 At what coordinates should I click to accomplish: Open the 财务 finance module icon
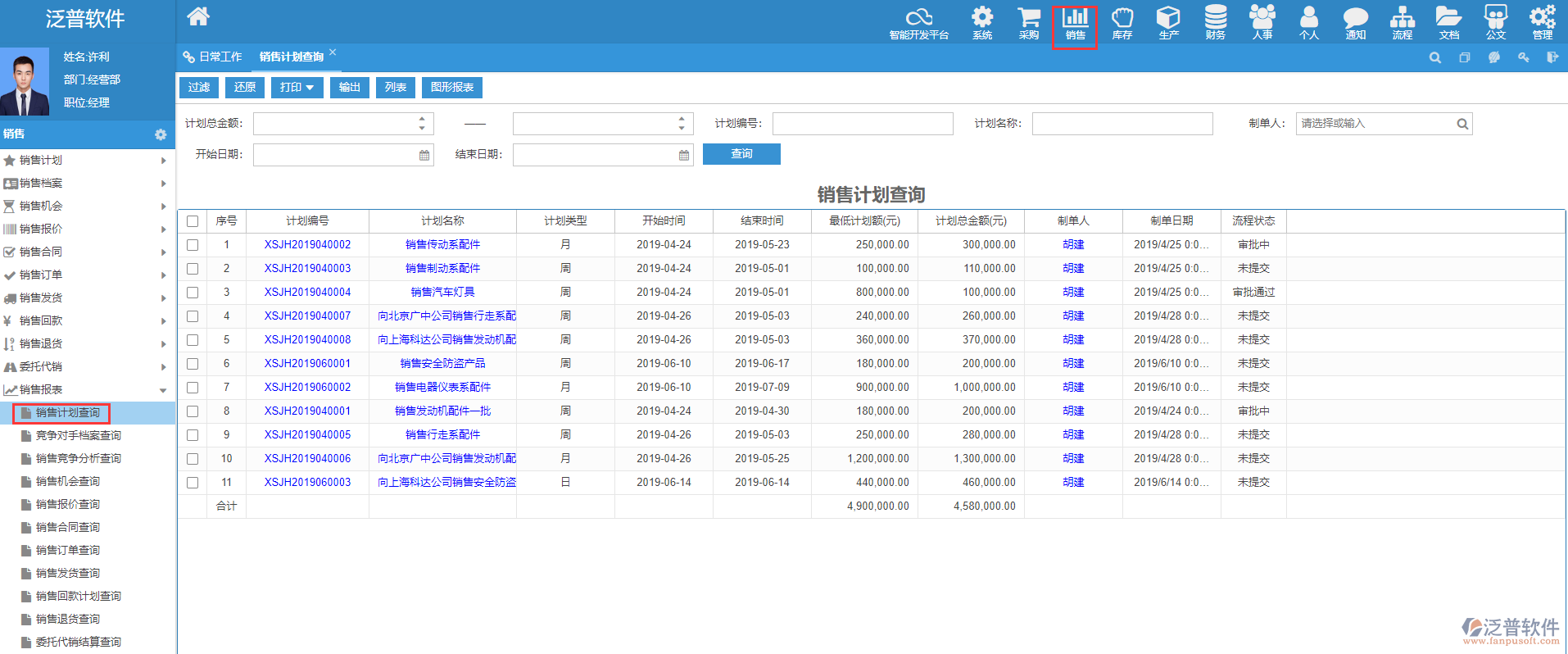coord(1215,22)
